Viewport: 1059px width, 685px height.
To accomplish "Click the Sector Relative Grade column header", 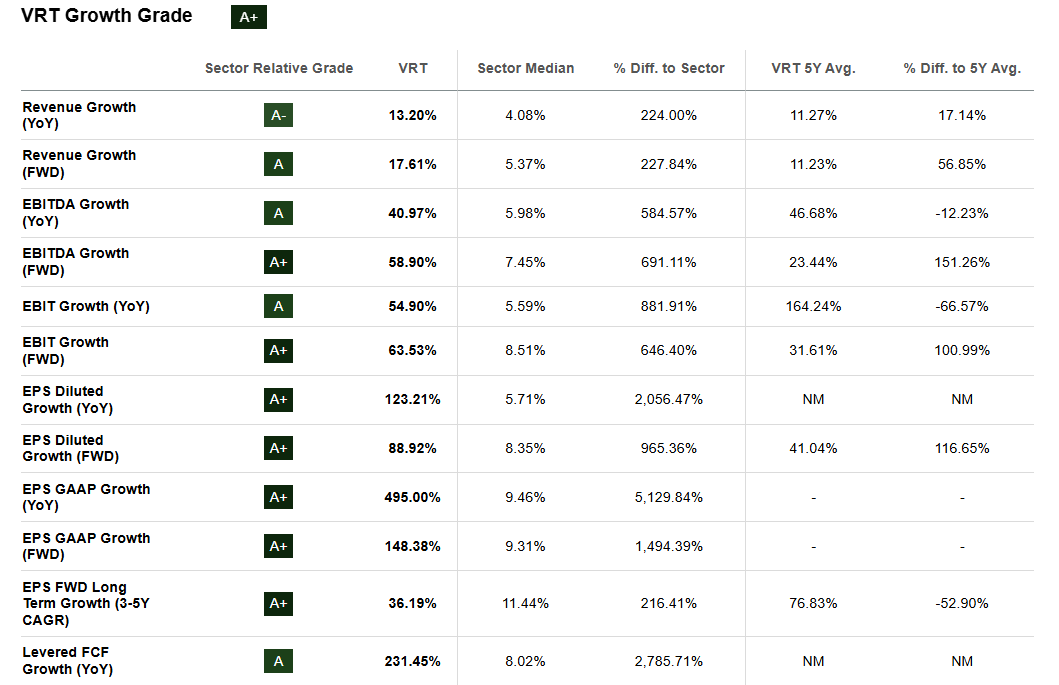I will pos(279,68).
